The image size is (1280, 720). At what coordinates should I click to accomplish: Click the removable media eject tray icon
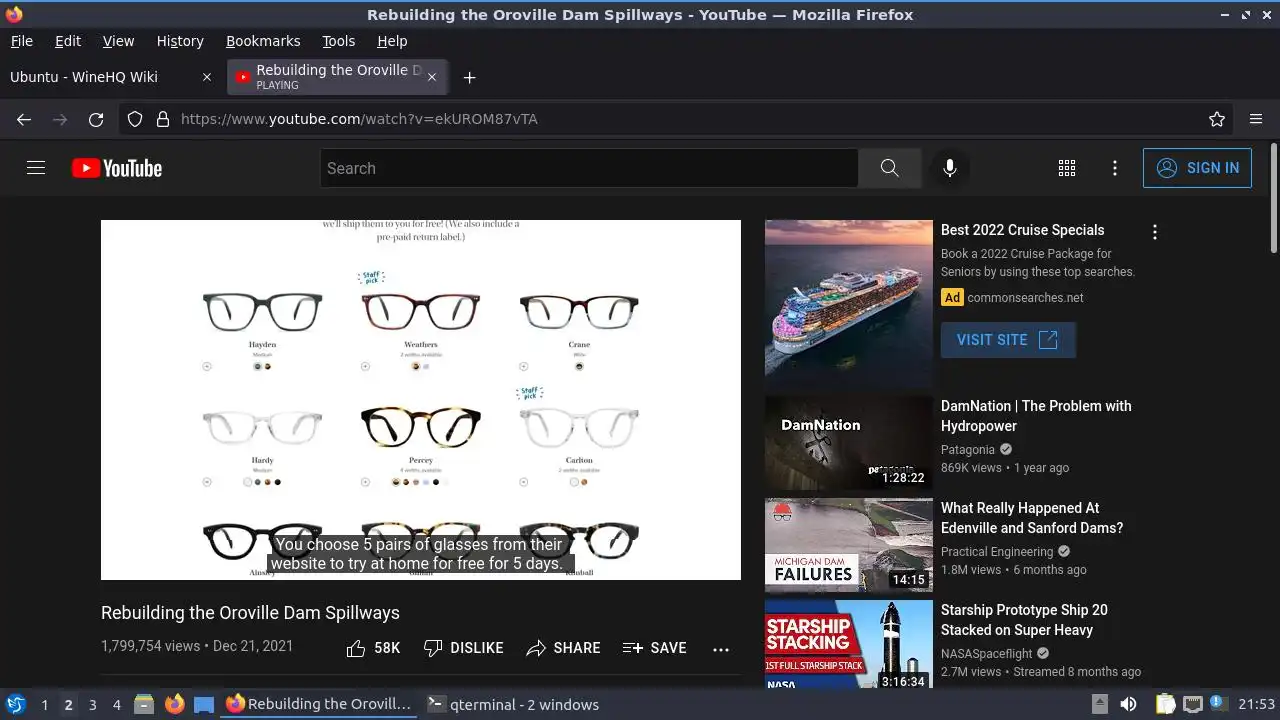pos(1099,704)
